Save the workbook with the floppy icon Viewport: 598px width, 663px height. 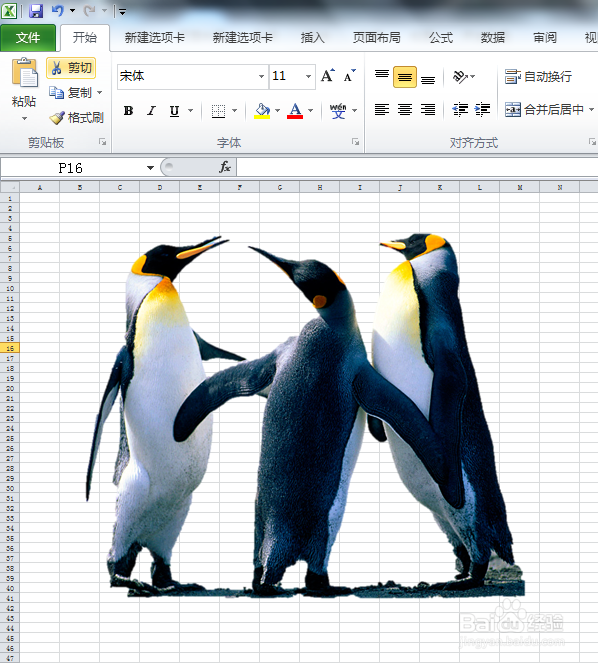tap(36, 11)
